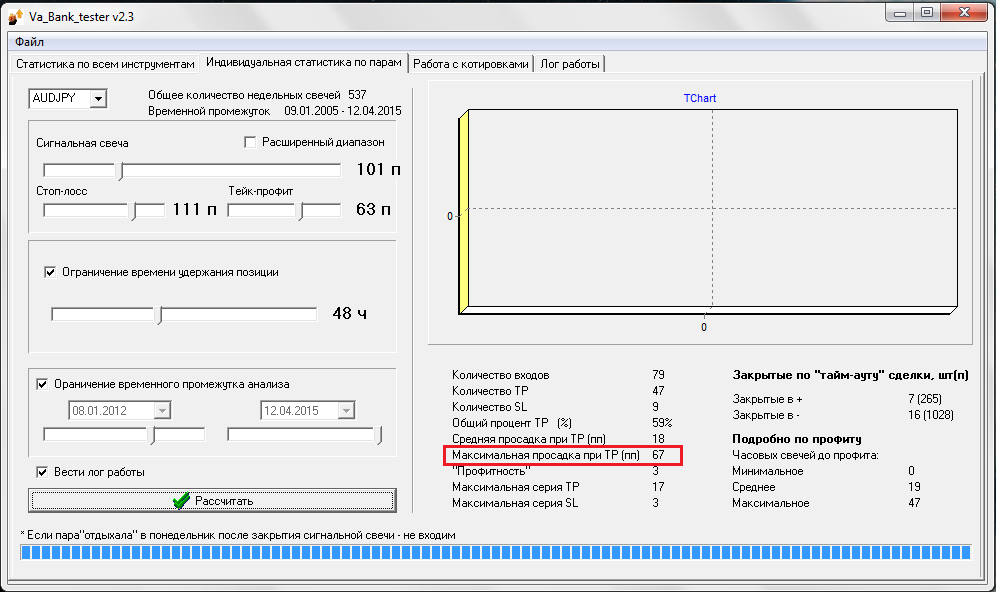Image resolution: width=996 pixels, height=592 pixels.
Task: Click the Стоп-лосс slider
Action: tap(104, 210)
